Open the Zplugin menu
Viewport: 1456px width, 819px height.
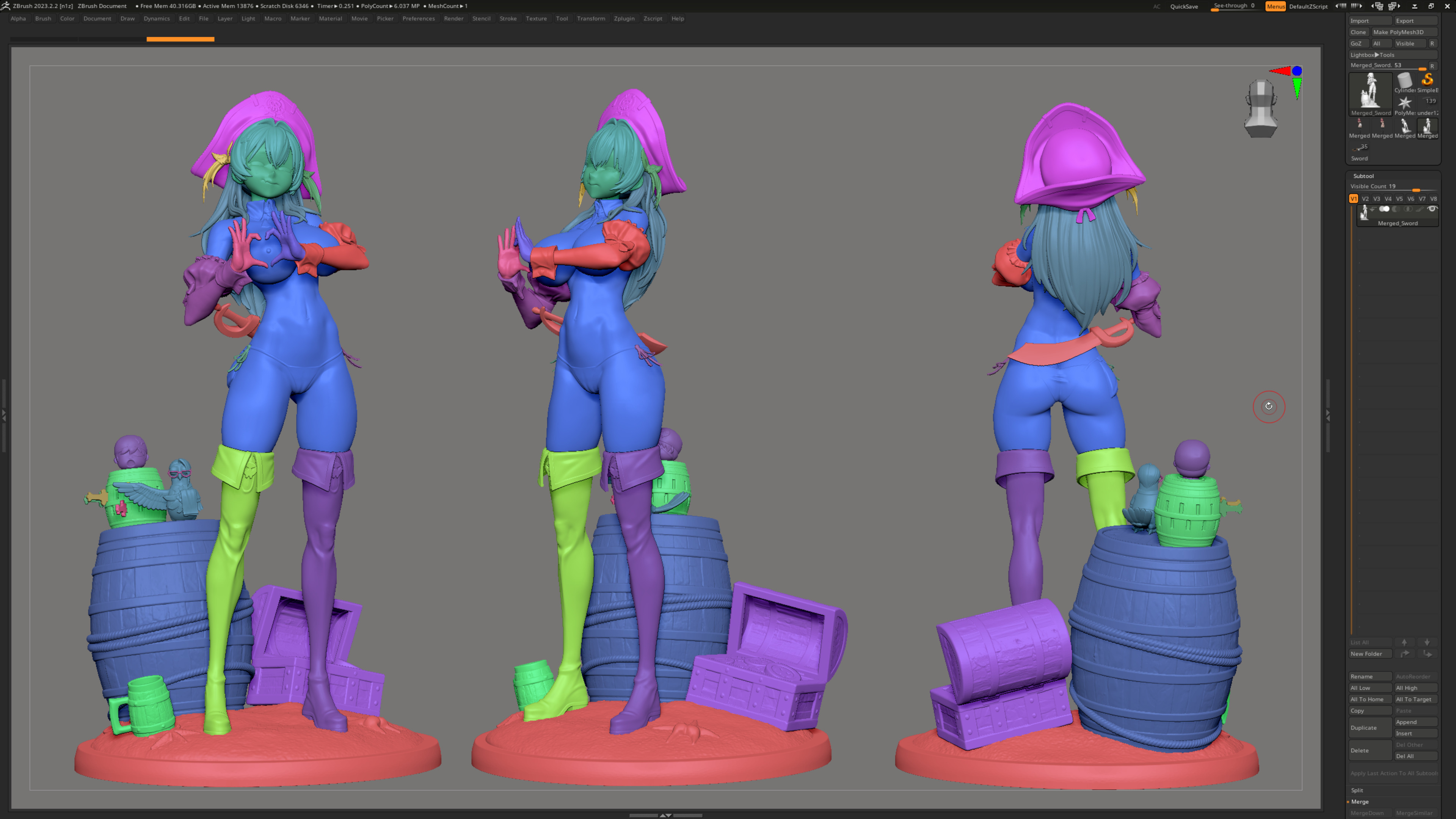click(x=624, y=19)
